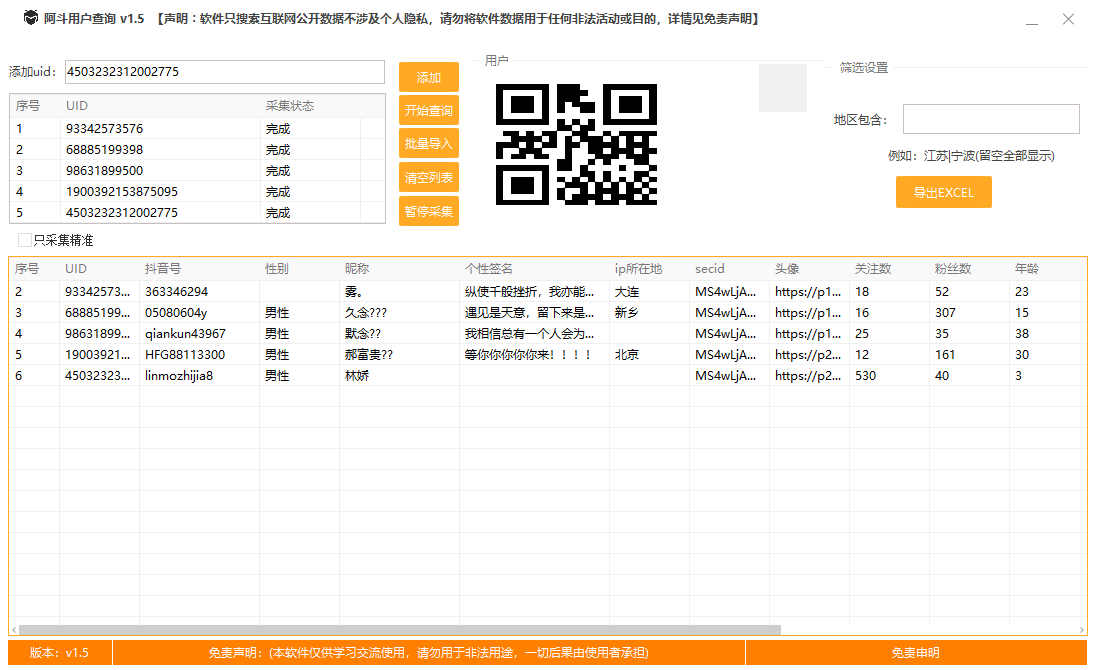The height and width of the screenshot is (670, 1096).
Task: Click the 地区包含 filter input
Action: tap(991, 119)
